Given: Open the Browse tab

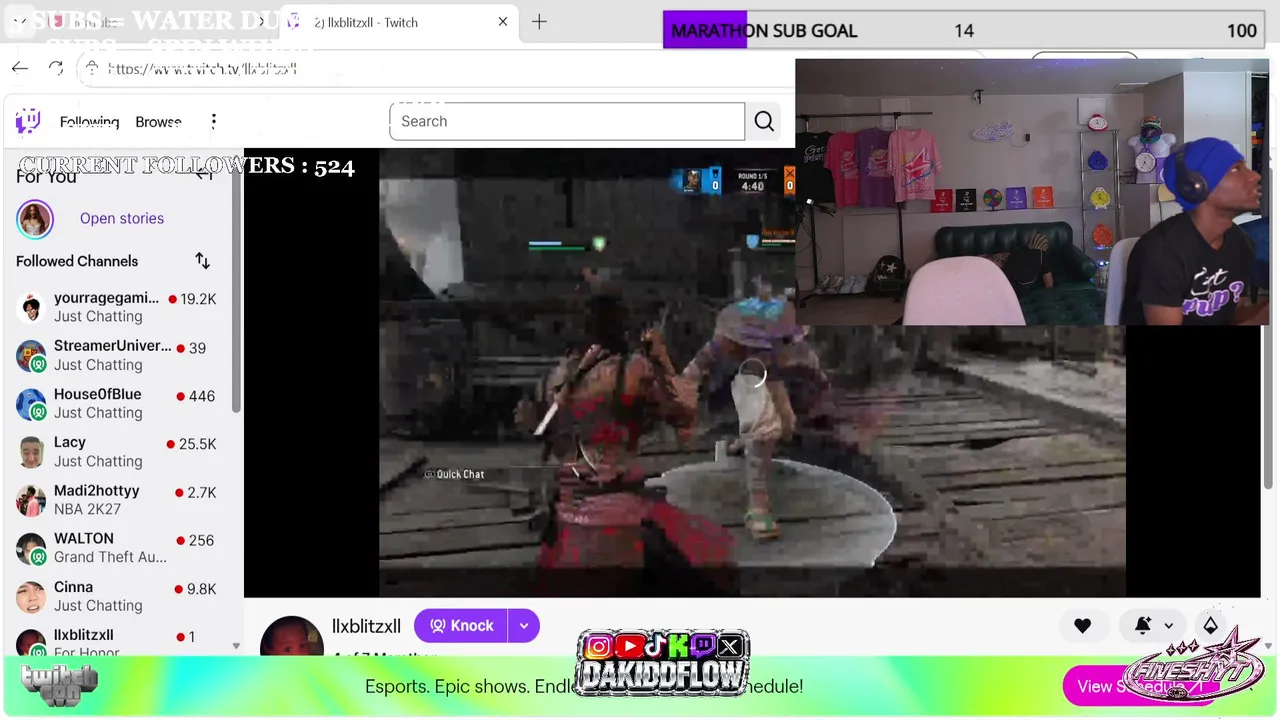Looking at the screenshot, I should pos(158,122).
